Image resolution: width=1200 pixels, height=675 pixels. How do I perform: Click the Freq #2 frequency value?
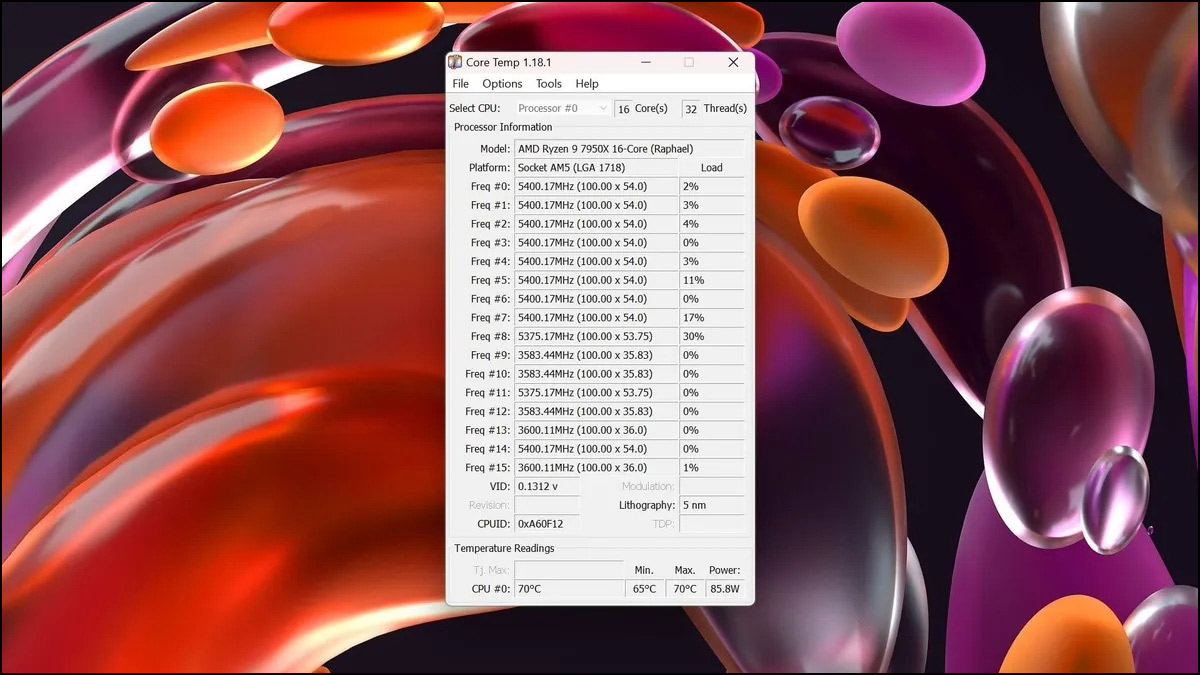pos(596,224)
